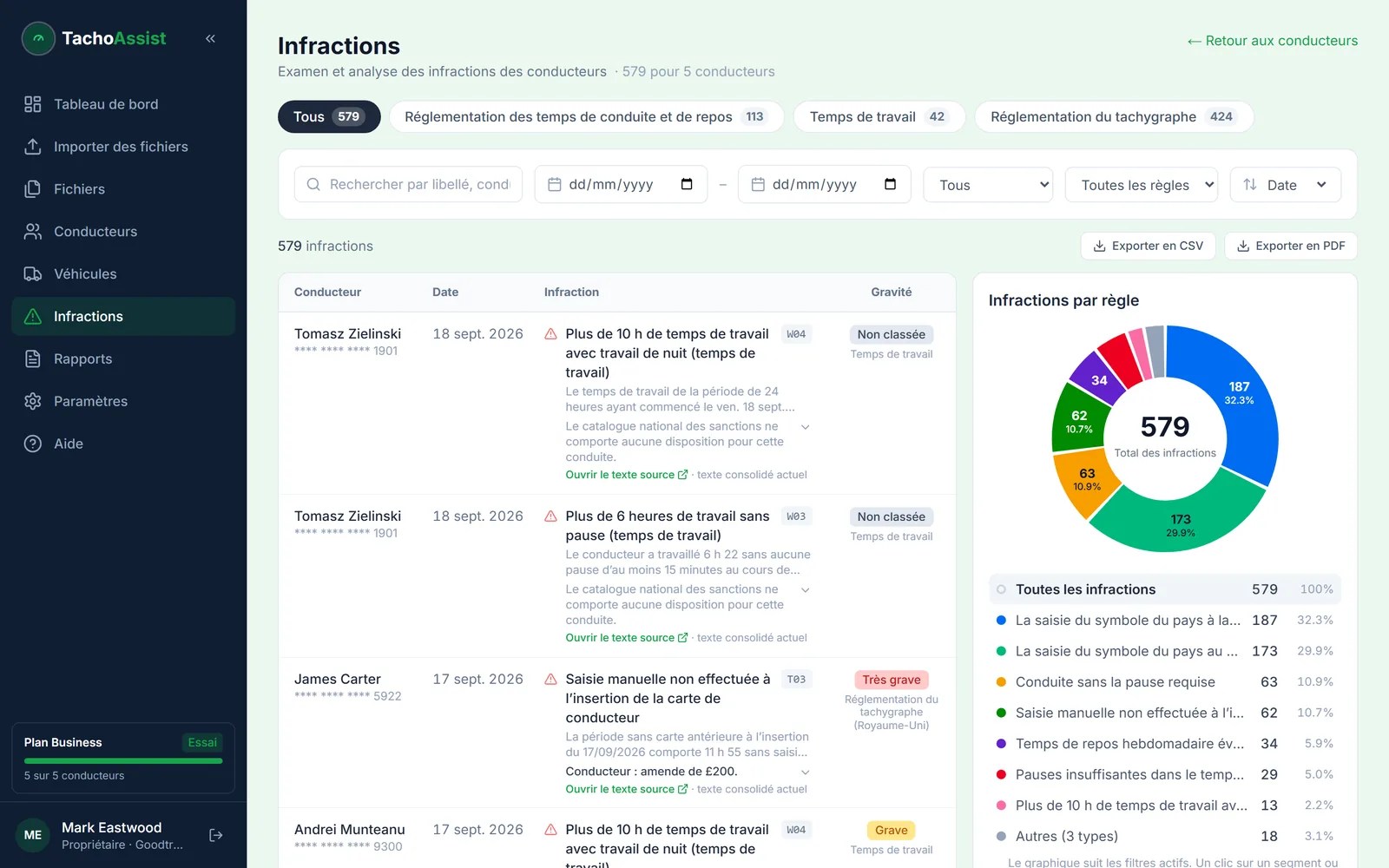Click the Essai plan badge
Screen dimensions: 1389x868
(x=202, y=742)
